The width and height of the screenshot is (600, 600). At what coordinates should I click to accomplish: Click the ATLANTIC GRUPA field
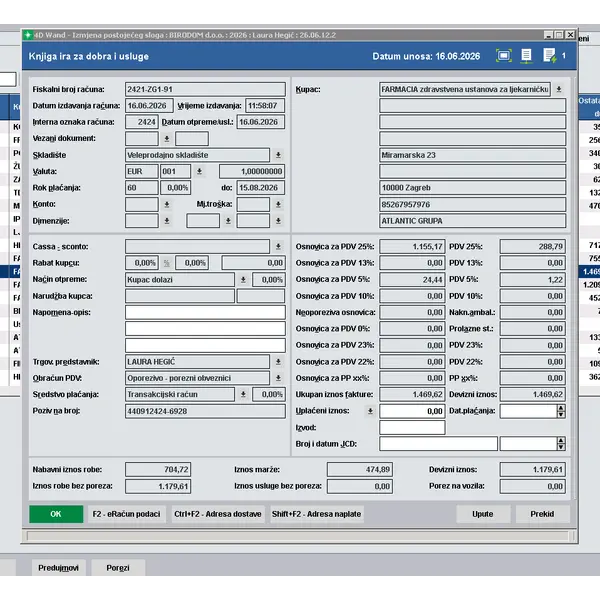pyautogui.click(x=473, y=221)
